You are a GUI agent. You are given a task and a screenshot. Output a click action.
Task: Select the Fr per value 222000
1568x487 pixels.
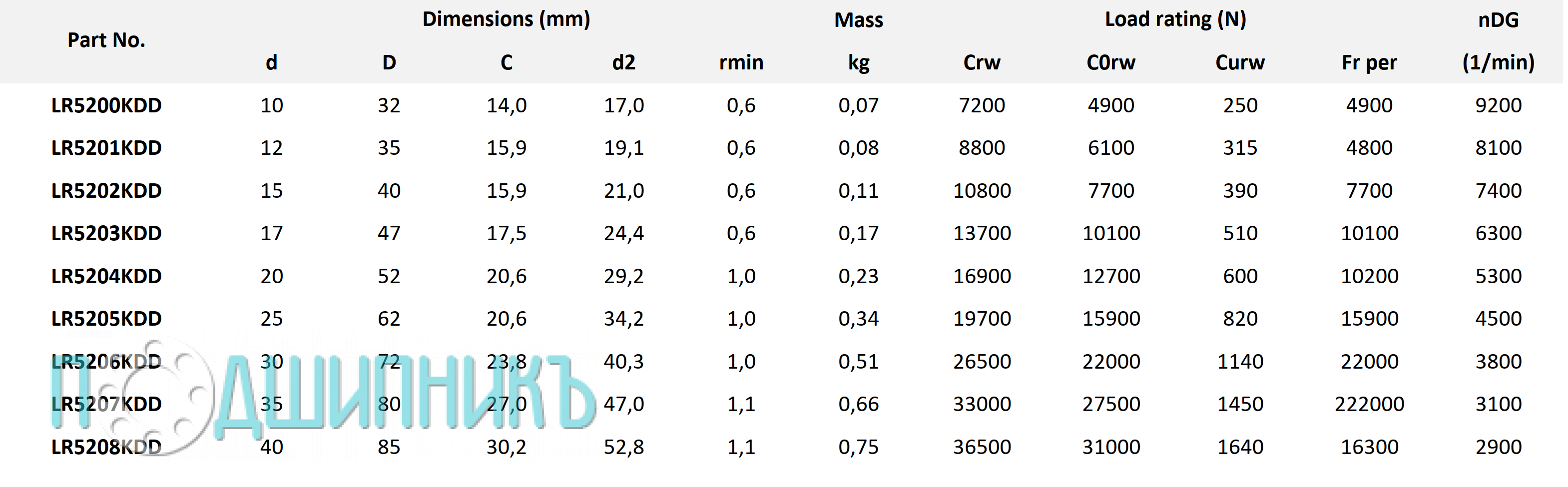tap(1369, 404)
